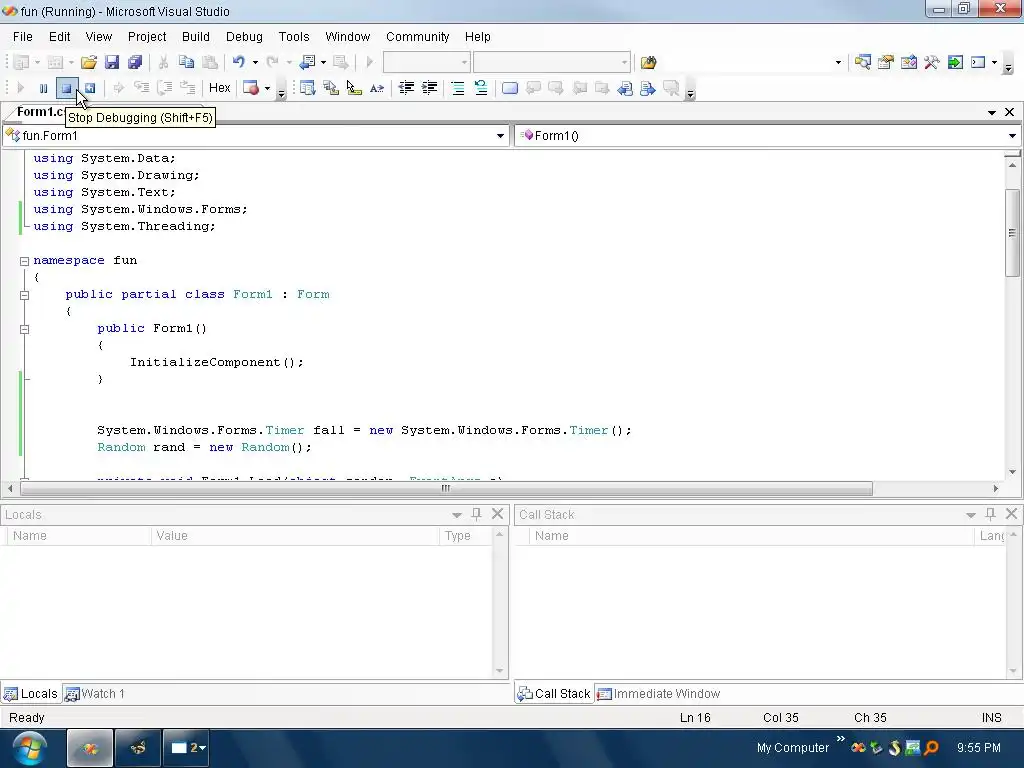Switch to the Immediate Window tab
This screenshot has height=768, width=1024.
click(659, 694)
